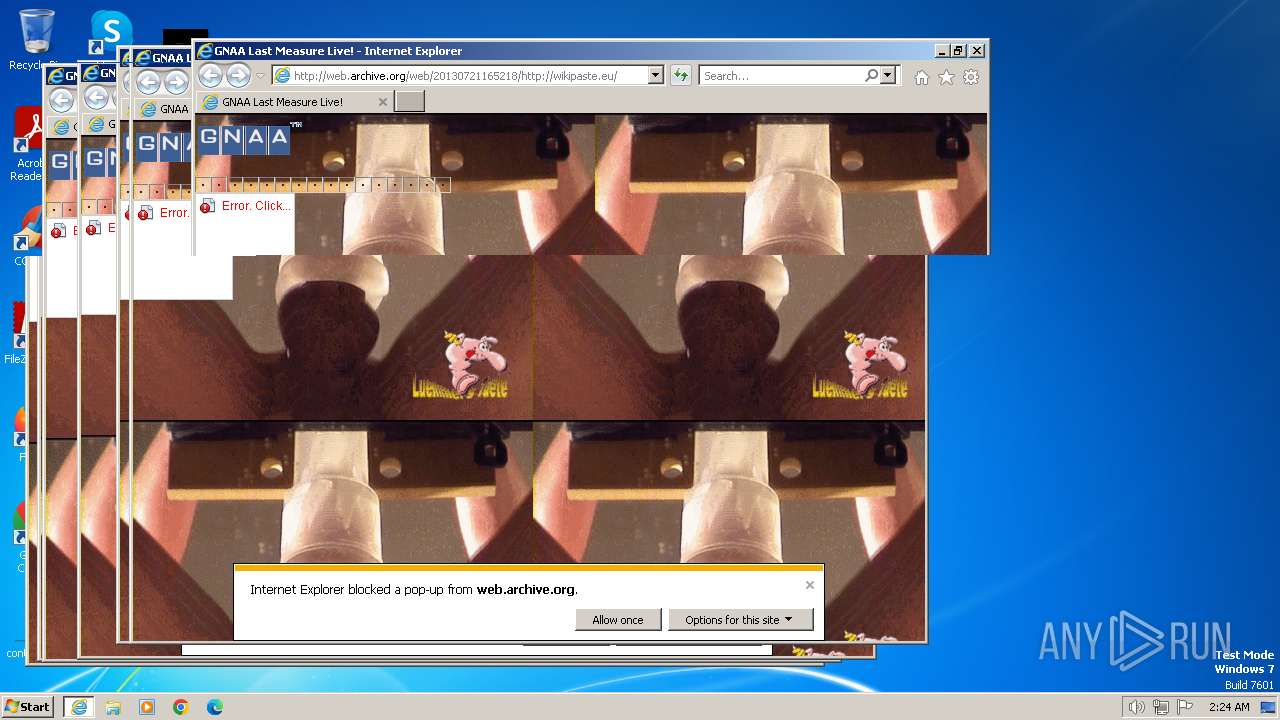Screen dimensions: 1280x720
Task: Click the network tray icon
Action: [x=1161, y=707]
